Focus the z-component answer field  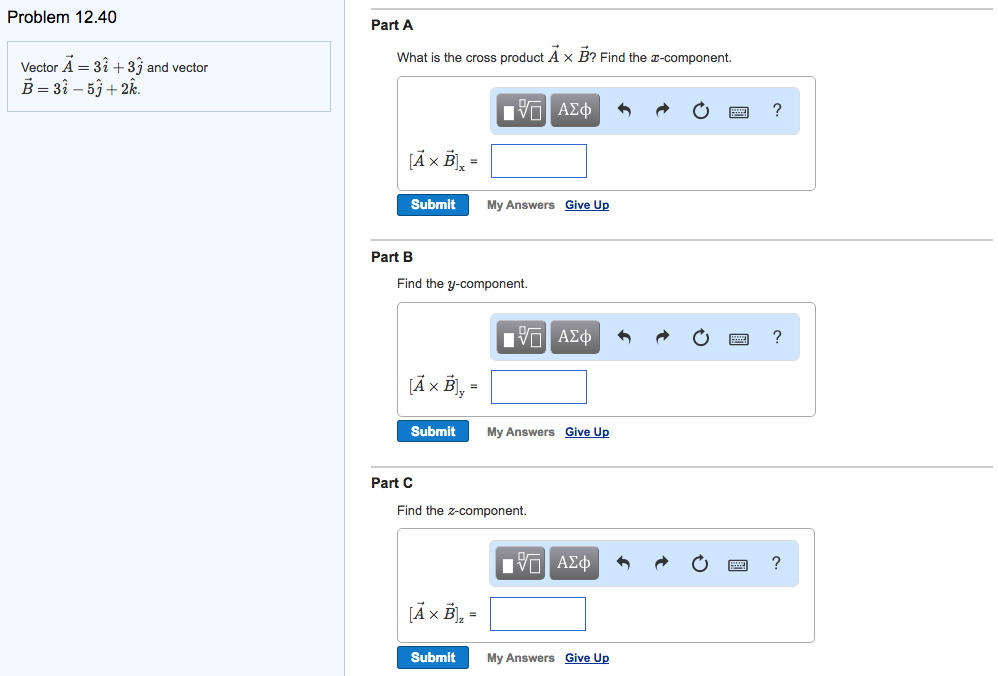click(538, 614)
